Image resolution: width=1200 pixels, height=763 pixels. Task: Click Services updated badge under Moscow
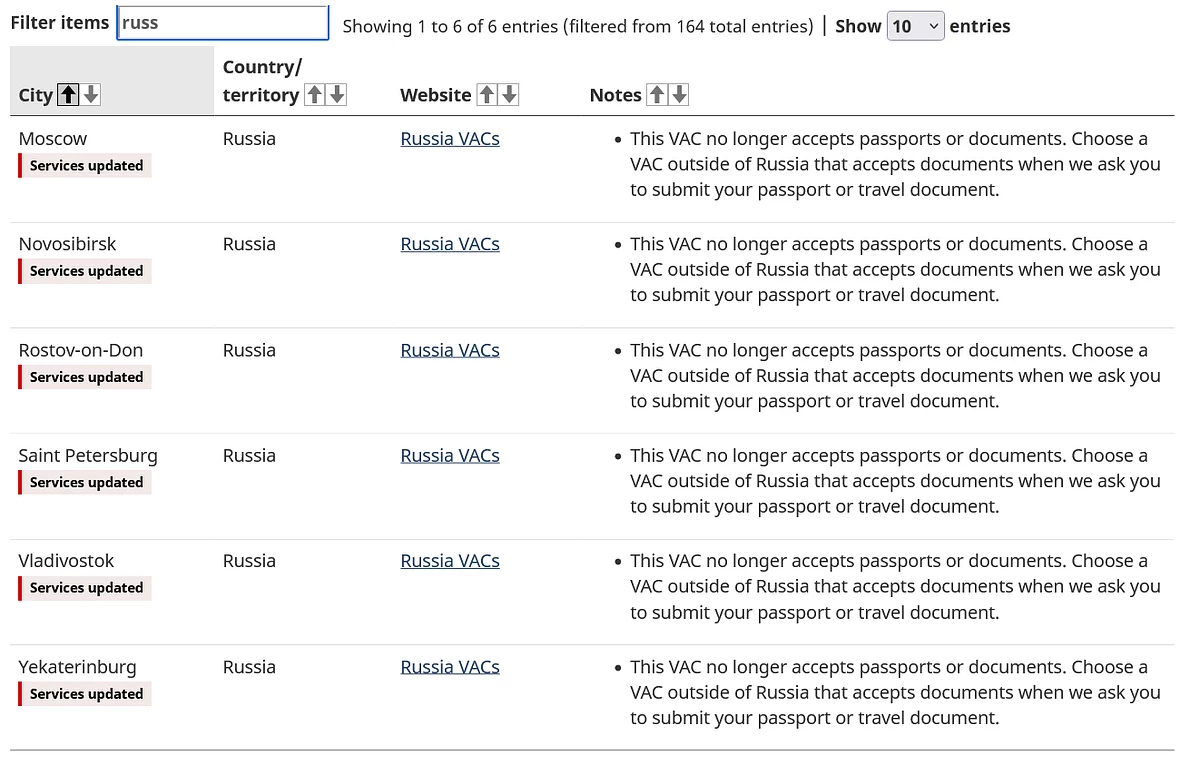click(86, 166)
